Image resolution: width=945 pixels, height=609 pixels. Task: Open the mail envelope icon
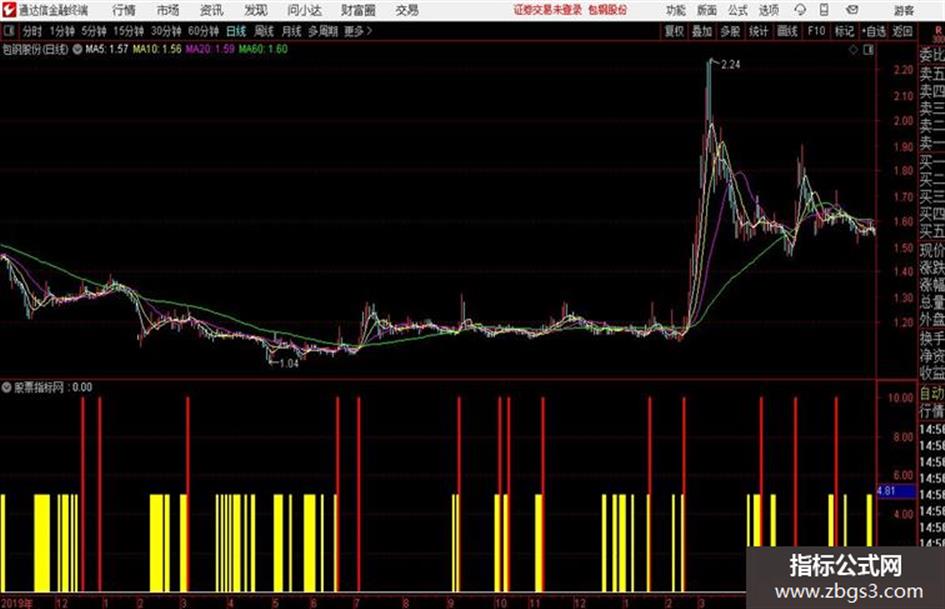(x=852, y=10)
